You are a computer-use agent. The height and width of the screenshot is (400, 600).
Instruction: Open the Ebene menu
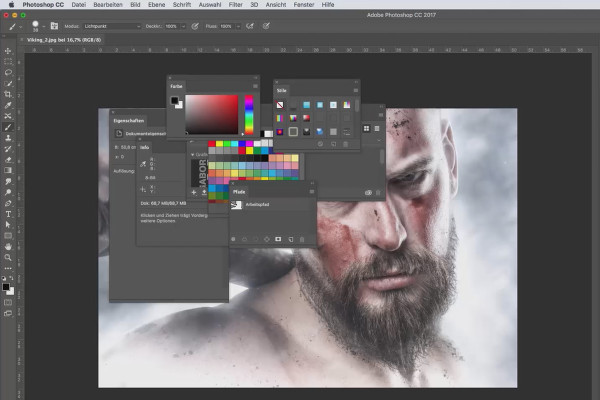[157, 5]
